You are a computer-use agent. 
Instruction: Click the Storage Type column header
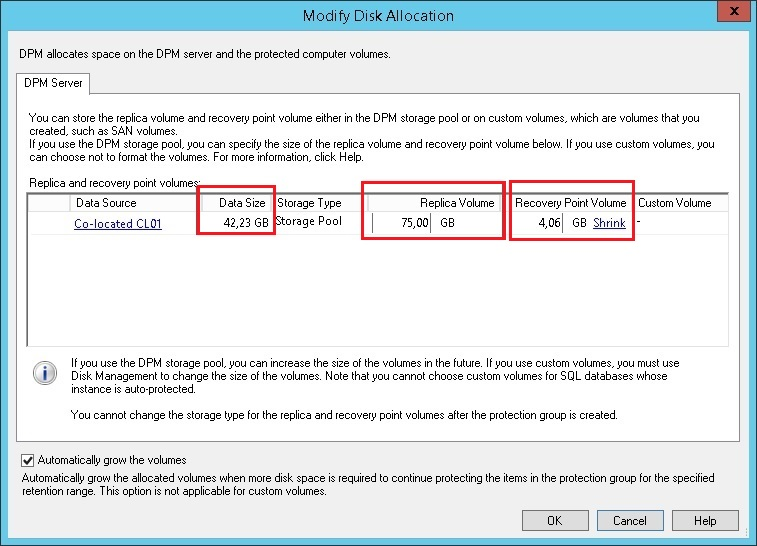[x=309, y=203]
